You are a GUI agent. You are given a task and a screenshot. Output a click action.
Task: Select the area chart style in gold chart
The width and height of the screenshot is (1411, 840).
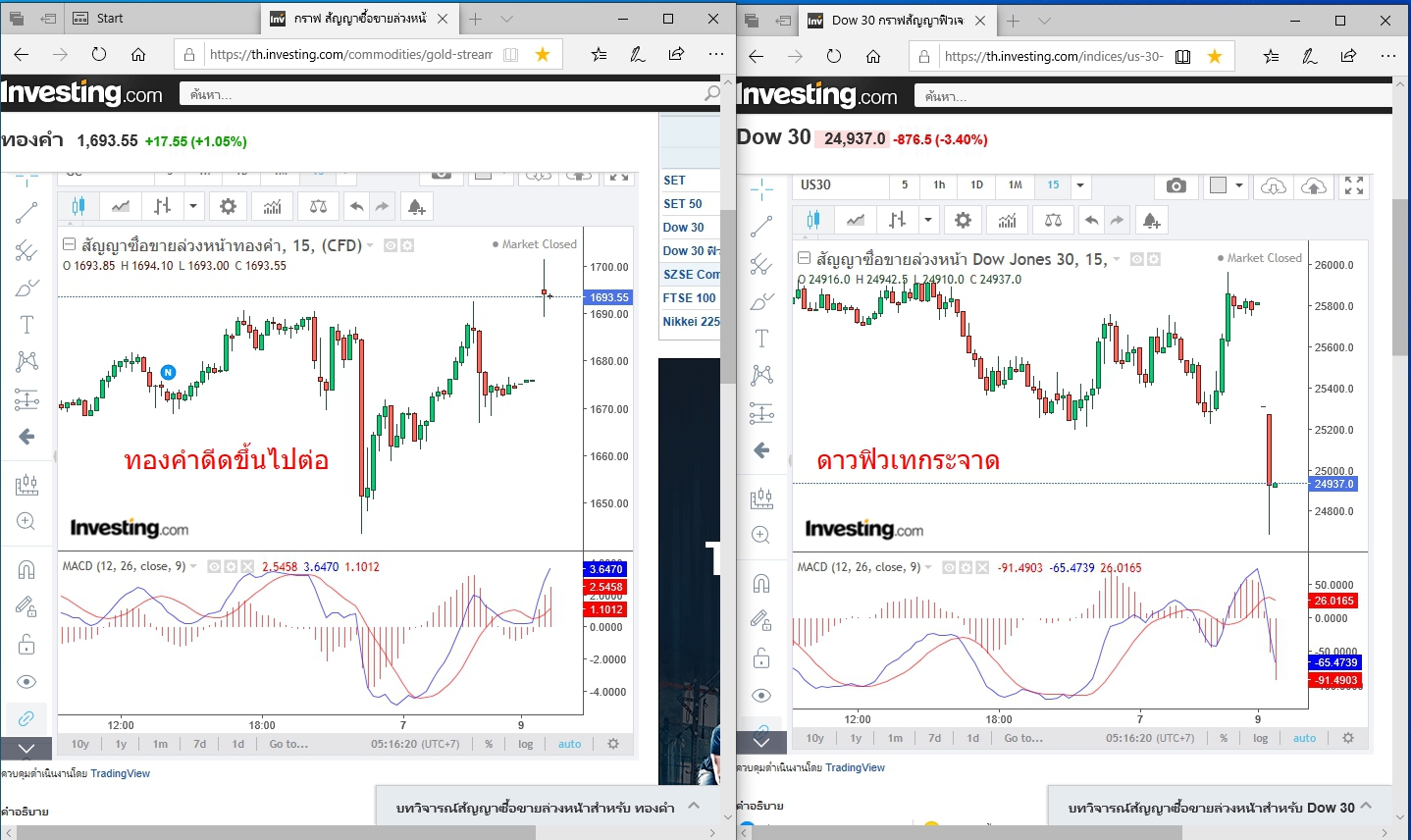[x=121, y=206]
